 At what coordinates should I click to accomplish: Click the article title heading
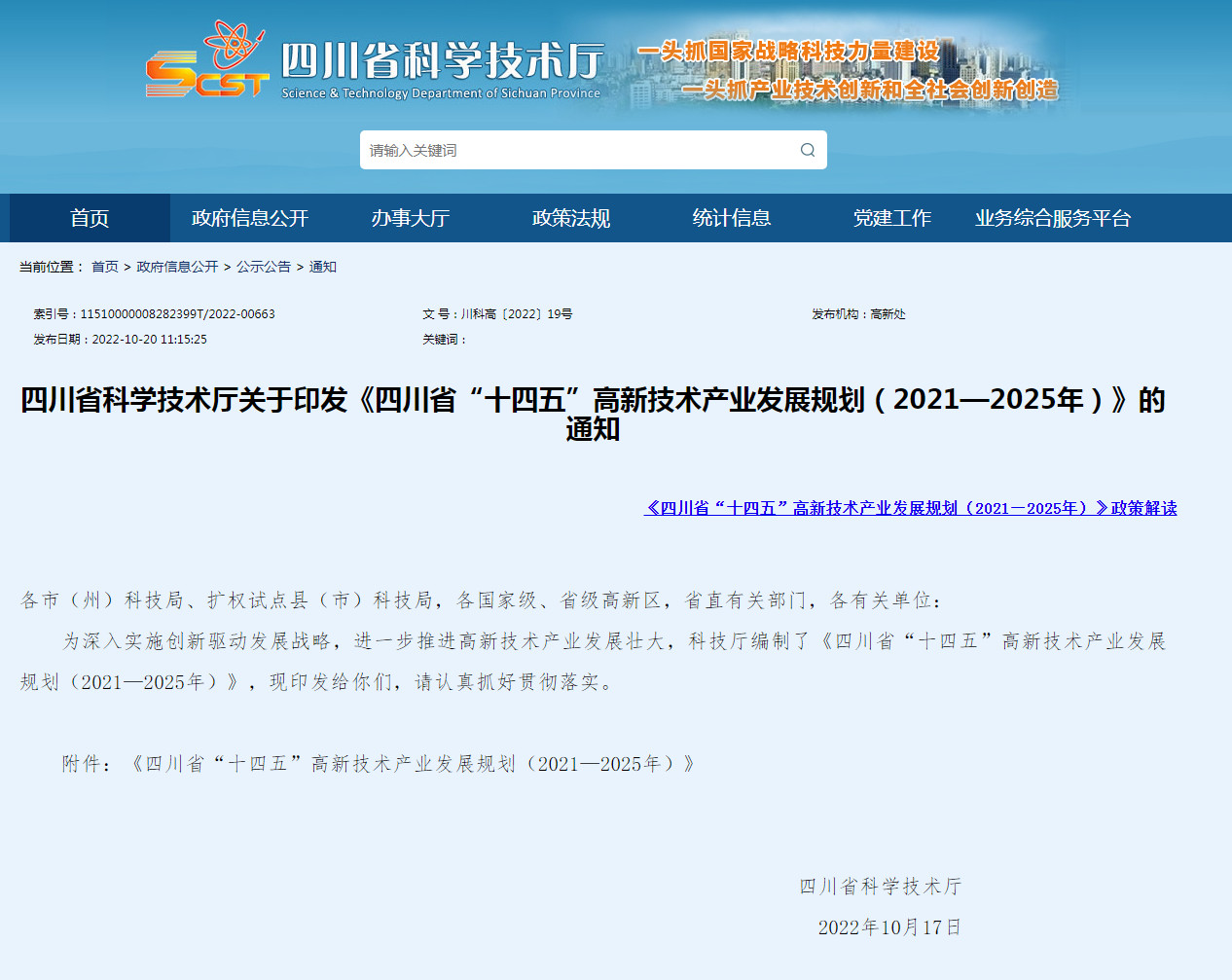click(593, 414)
